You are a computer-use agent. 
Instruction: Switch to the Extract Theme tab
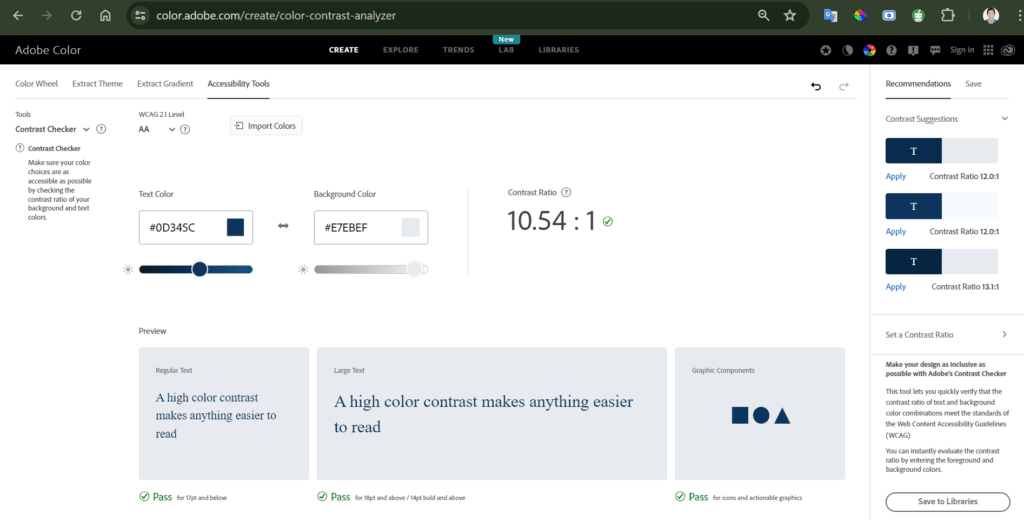tap(97, 84)
